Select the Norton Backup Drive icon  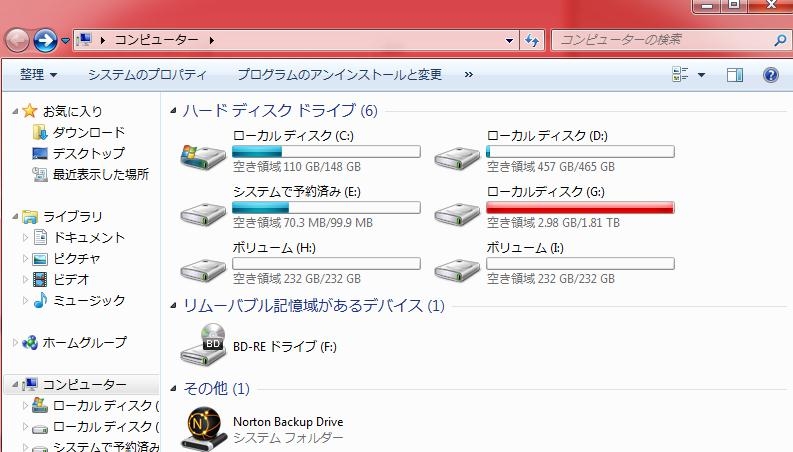[204, 429]
